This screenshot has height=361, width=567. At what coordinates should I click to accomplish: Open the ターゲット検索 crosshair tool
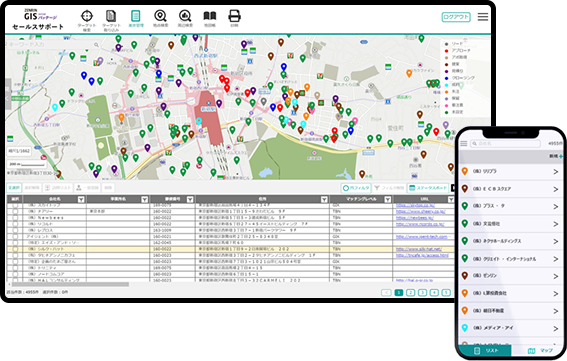(x=86, y=16)
